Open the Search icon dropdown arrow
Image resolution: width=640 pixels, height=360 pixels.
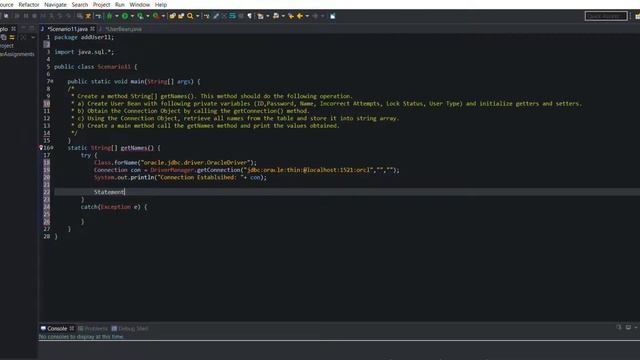(198, 16)
